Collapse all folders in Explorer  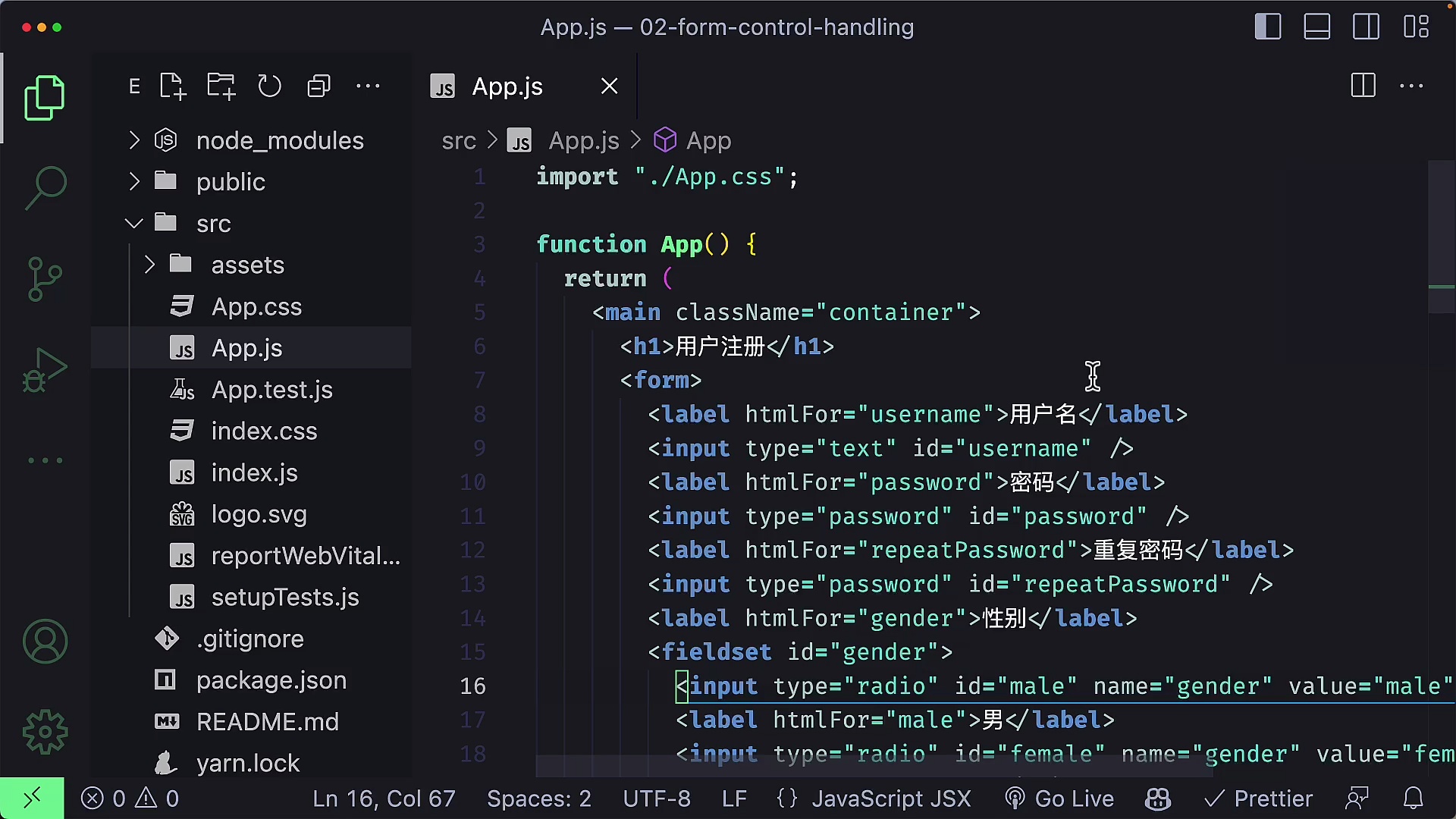pyautogui.click(x=318, y=86)
